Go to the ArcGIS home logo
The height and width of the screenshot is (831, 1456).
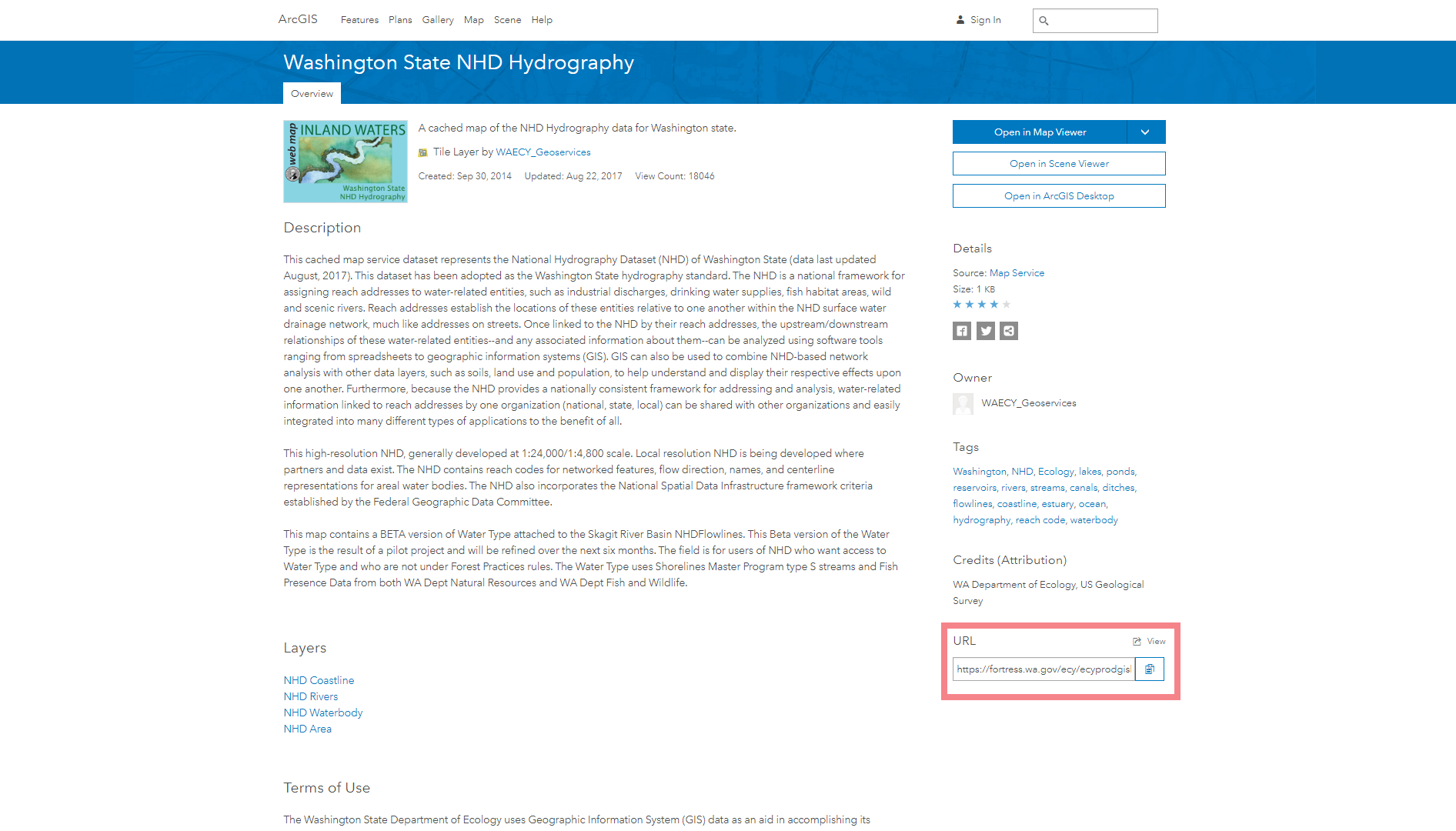(x=298, y=19)
